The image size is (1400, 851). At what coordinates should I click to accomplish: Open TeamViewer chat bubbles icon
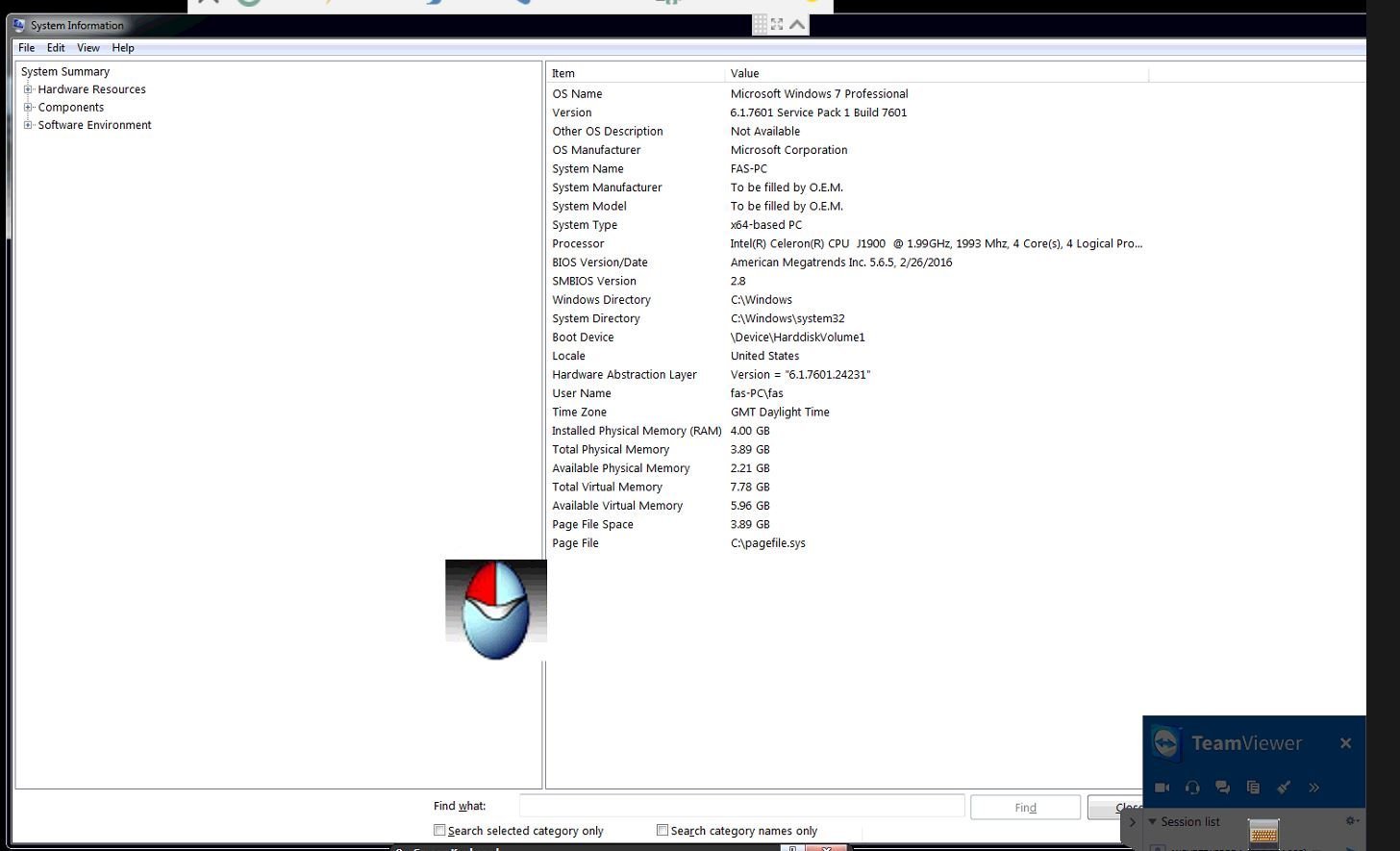1222,788
